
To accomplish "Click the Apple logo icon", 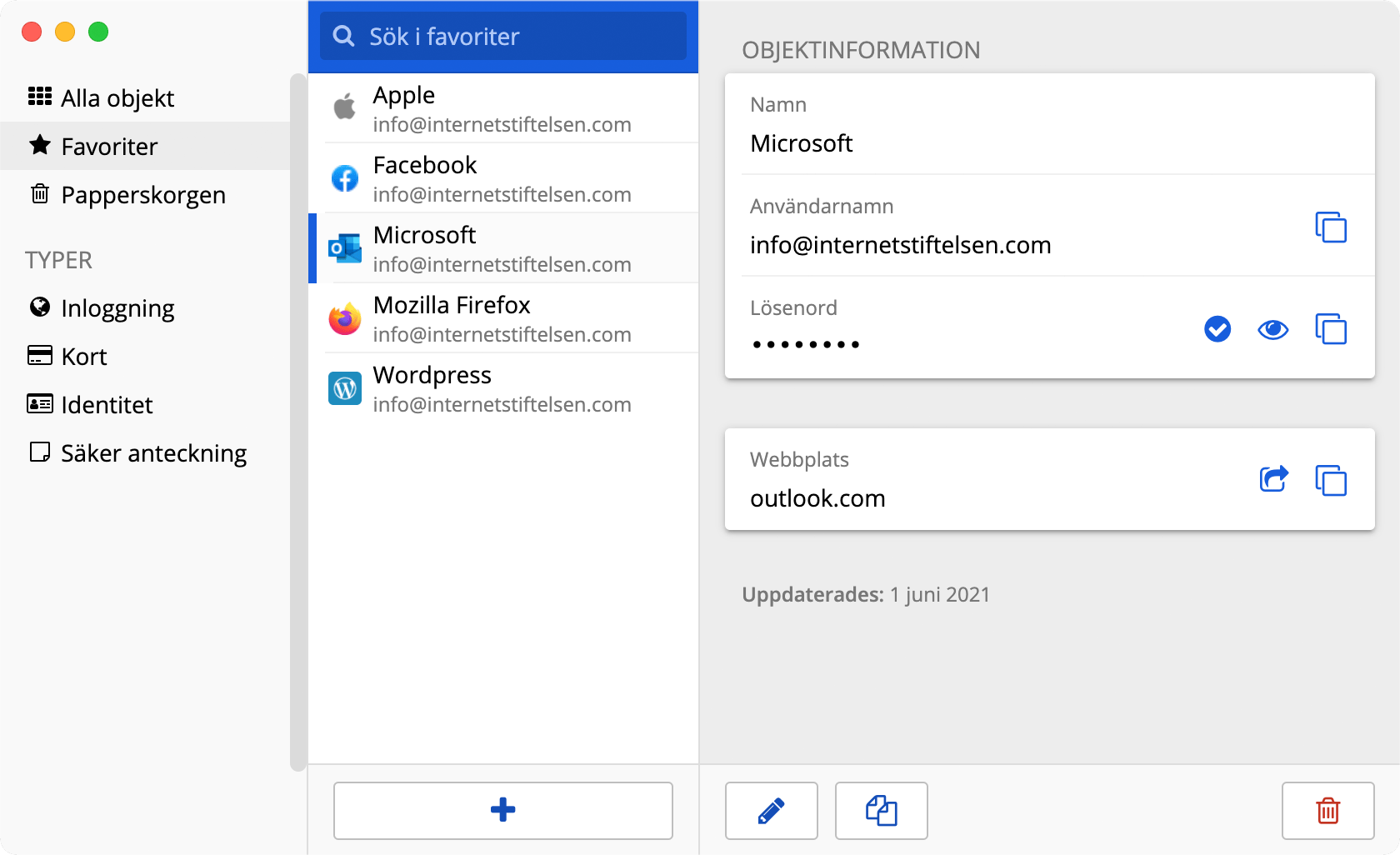I will click(x=345, y=107).
